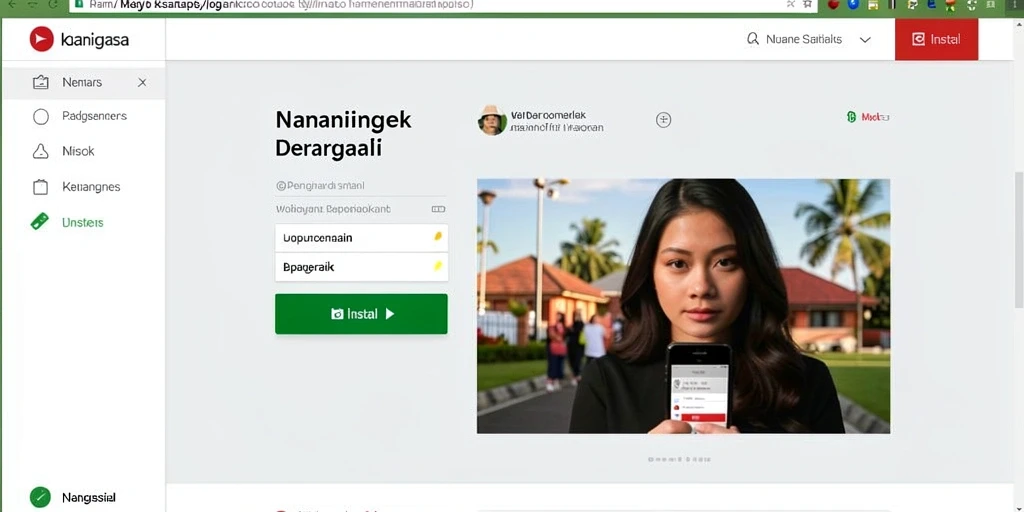Click the icon on red Instal button
1024x512 pixels.
pos(918,39)
